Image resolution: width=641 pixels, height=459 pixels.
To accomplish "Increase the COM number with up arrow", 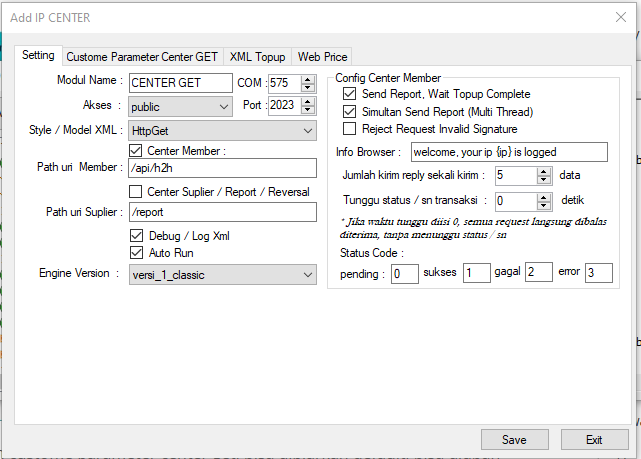I will coord(308,78).
